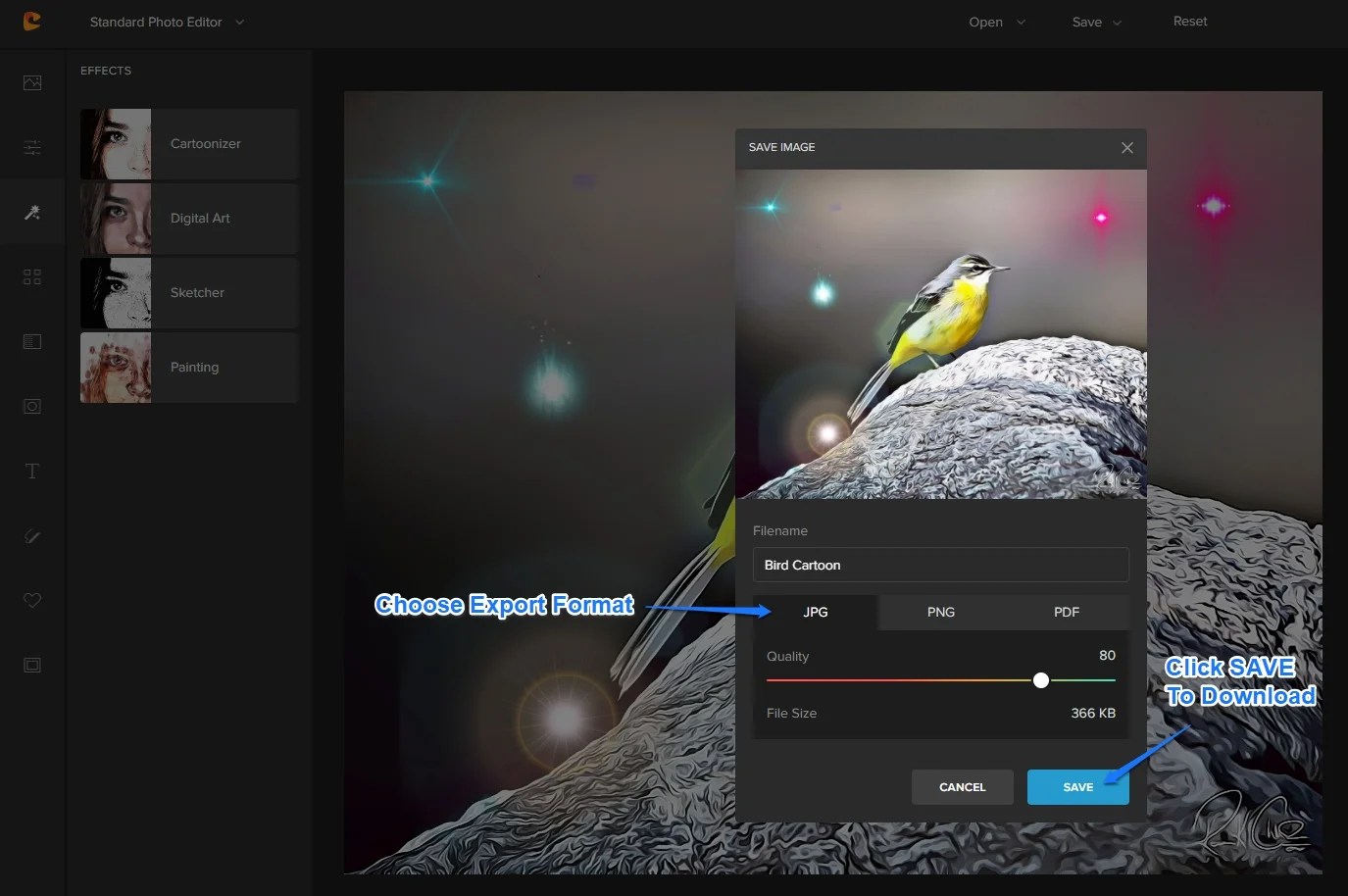The width and height of the screenshot is (1348, 896).
Task: Cancel the save dialog
Action: tap(962, 786)
